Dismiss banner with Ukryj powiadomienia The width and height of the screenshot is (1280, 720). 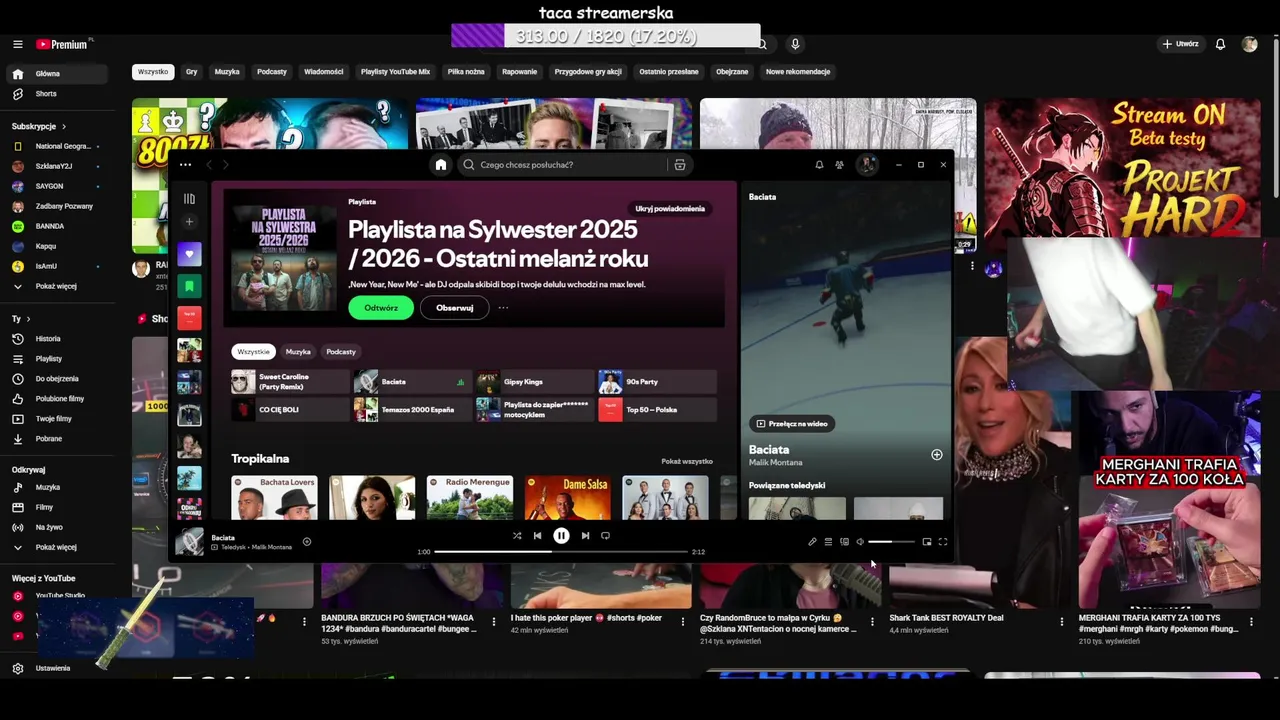(670, 209)
